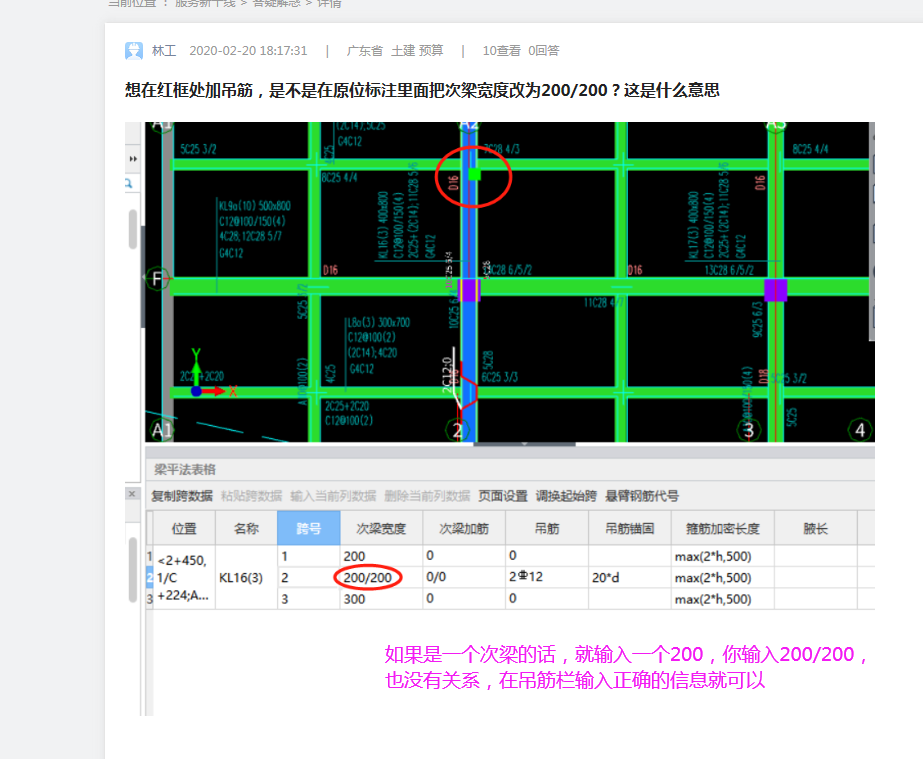Image resolution: width=923 pixels, height=759 pixels.
Task: Select the 次梁加筋 column header
Action: point(464,528)
